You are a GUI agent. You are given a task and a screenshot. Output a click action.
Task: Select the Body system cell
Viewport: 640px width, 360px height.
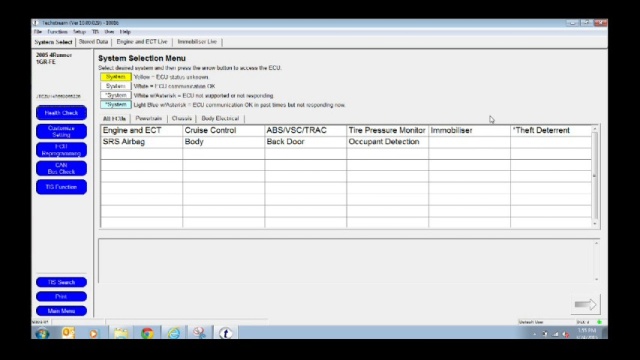click(x=224, y=142)
